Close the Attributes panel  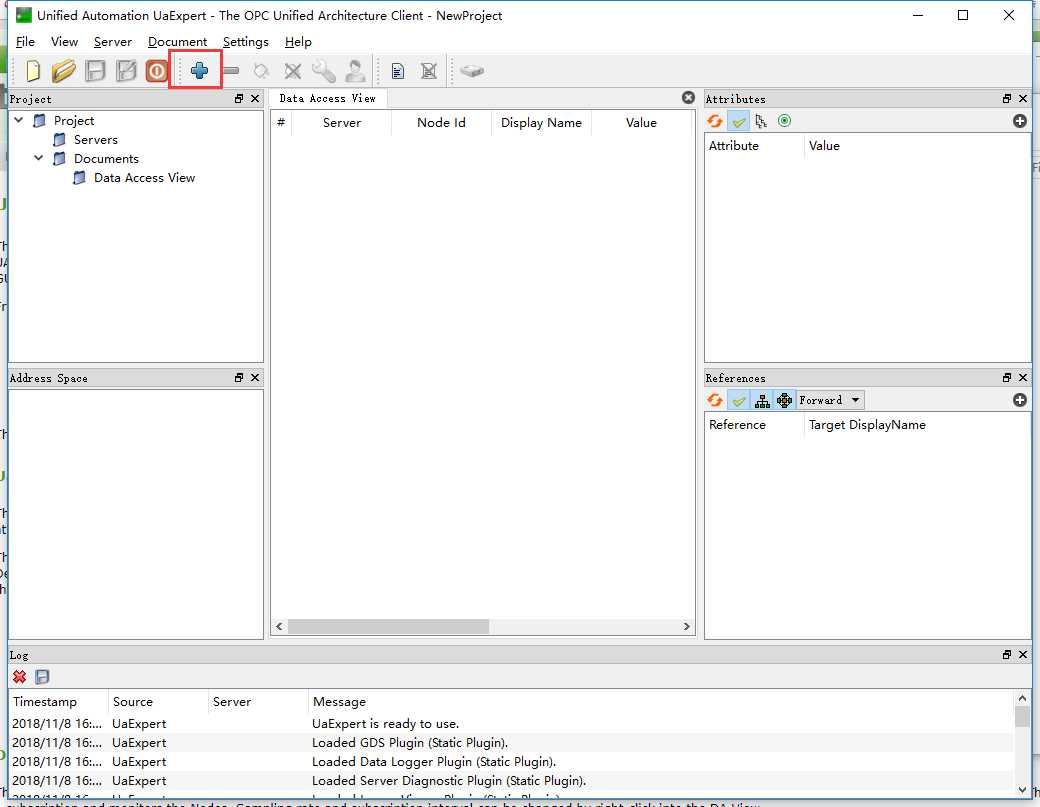pos(1023,99)
